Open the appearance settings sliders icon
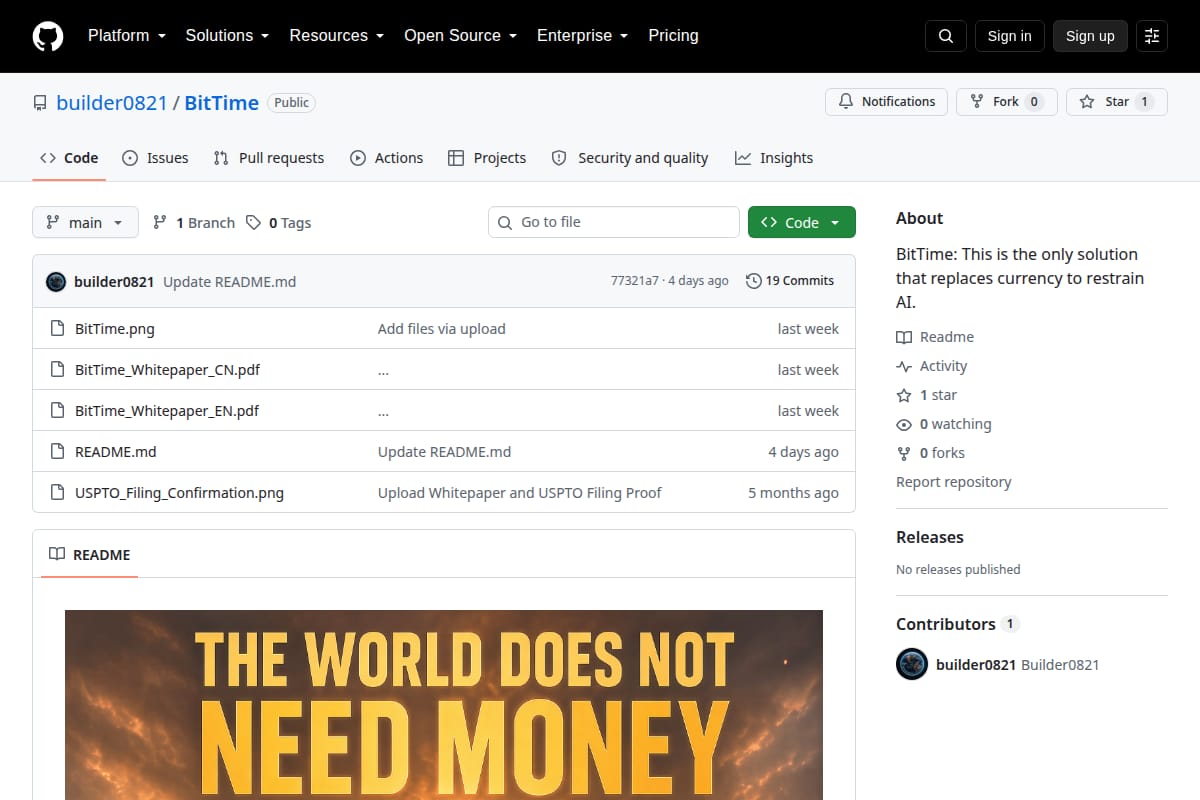The height and width of the screenshot is (800, 1200). pos(1152,36)
